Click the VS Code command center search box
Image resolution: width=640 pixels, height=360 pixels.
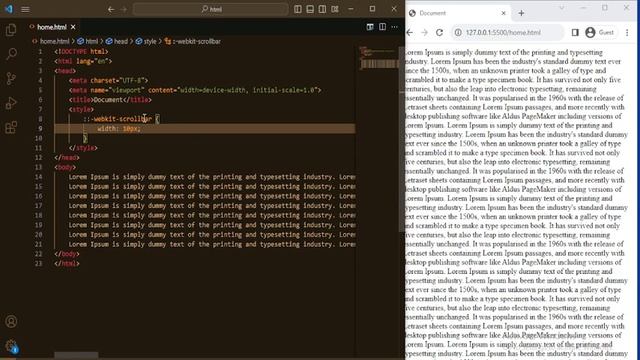(x=211, y=9)
